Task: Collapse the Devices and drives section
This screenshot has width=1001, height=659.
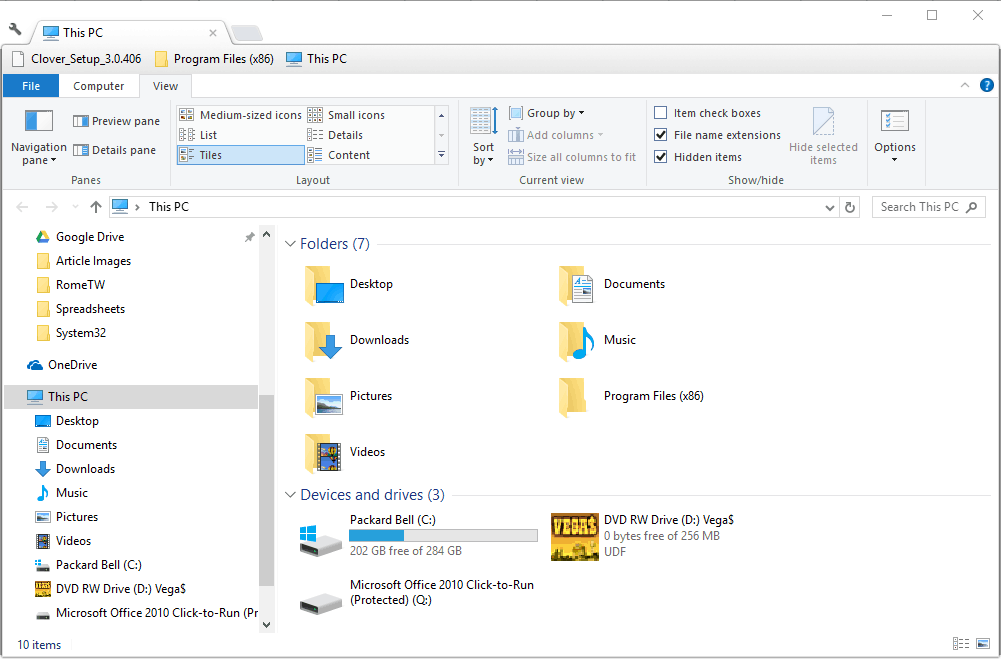Action: click(289, 494)
